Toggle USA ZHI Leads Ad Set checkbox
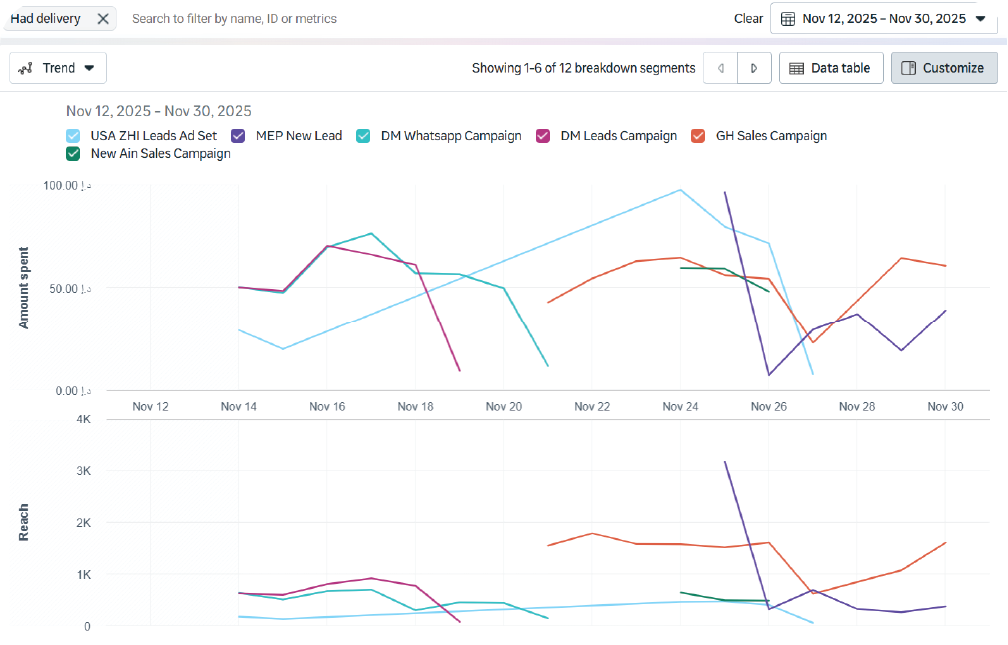Screen dimensions: 1008x645 pos(73,136)
